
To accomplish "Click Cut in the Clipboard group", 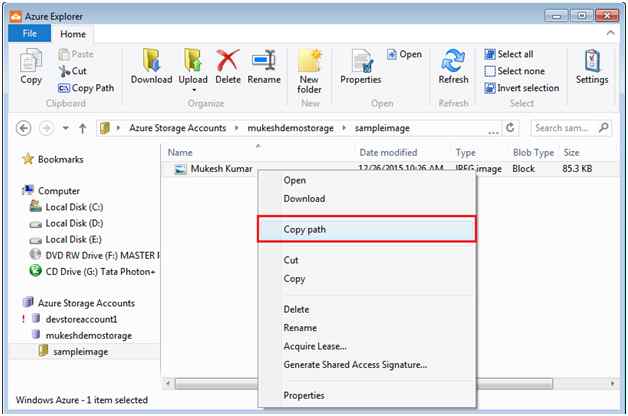I will pyautogui.click(x=72, y=71).
